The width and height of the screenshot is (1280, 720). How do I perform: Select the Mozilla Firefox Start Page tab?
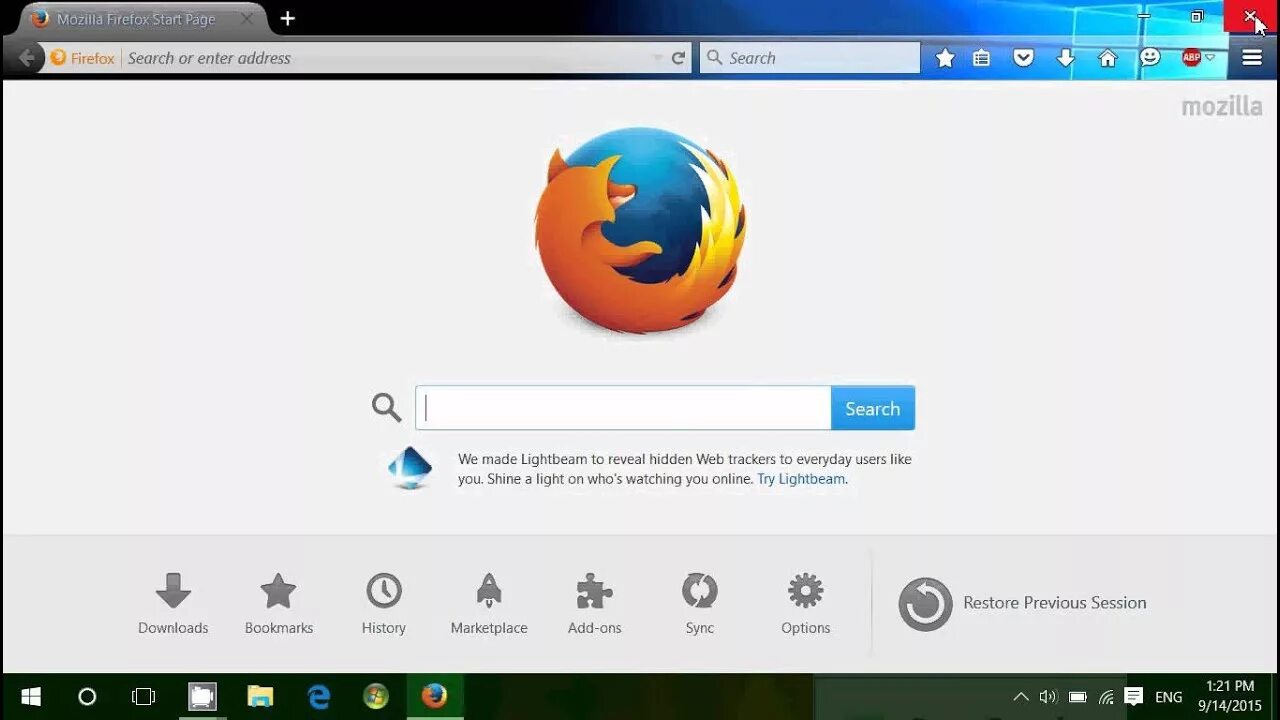[135, 19]
